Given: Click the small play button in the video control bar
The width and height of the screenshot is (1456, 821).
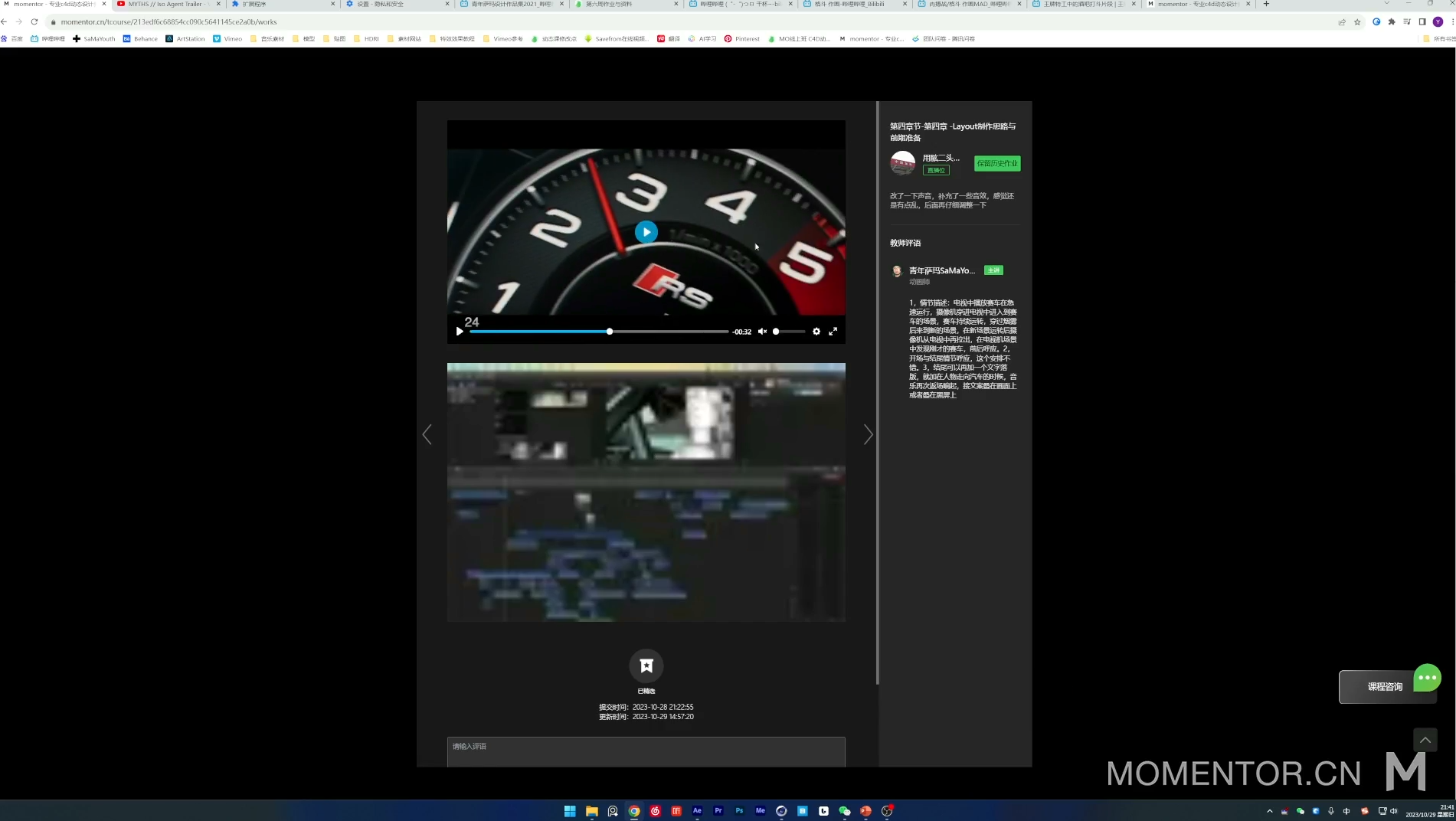Looking at the screenshot, I should tap(460, 332).
